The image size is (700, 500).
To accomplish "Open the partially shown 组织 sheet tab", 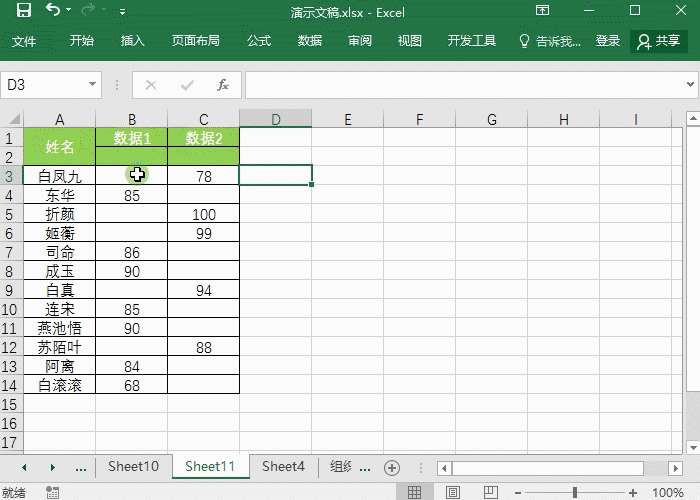I will [x=341, y=467].
